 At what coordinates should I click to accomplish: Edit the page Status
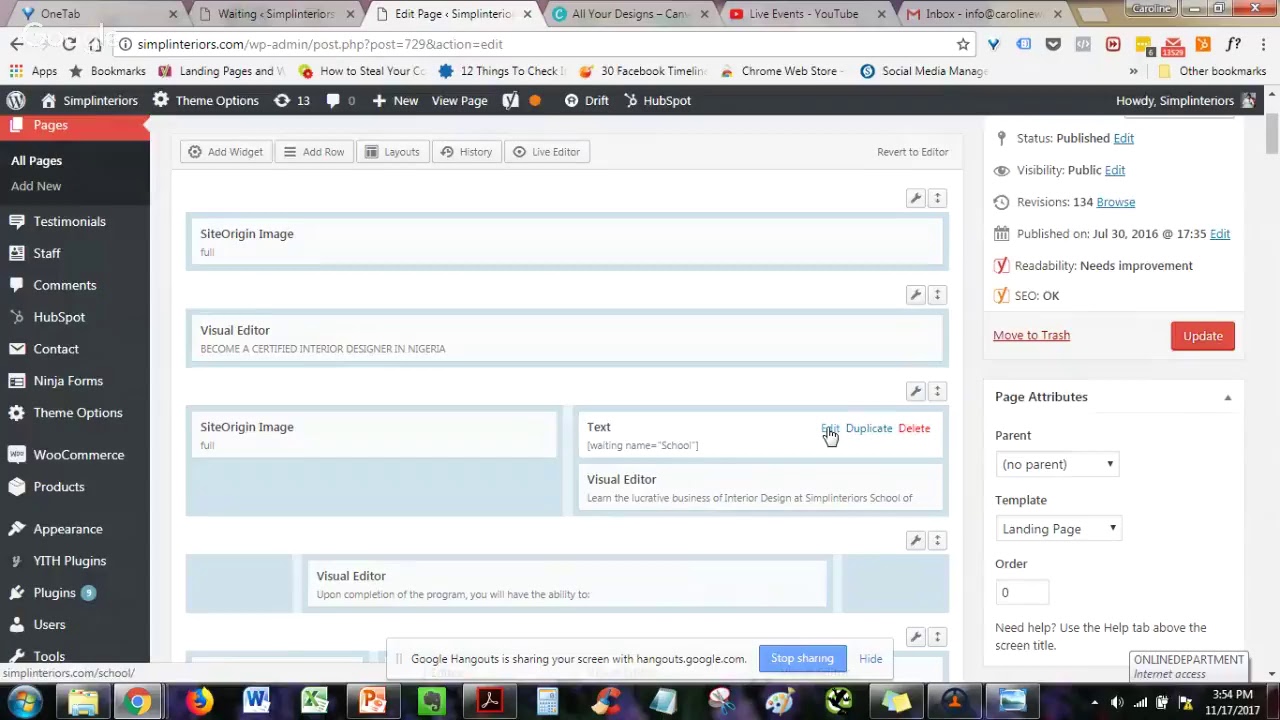coord(1123,138)
